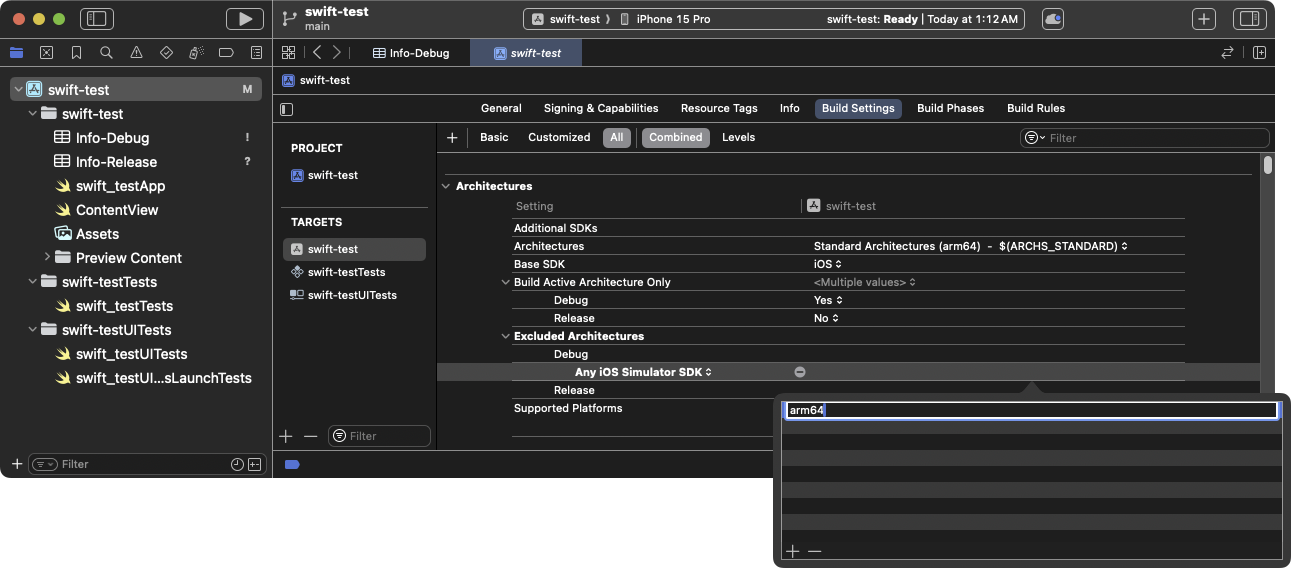This screenshot has height=581, width=1304.
Task: Select the Breakpoint navigator icon
Action: (225, 52)
